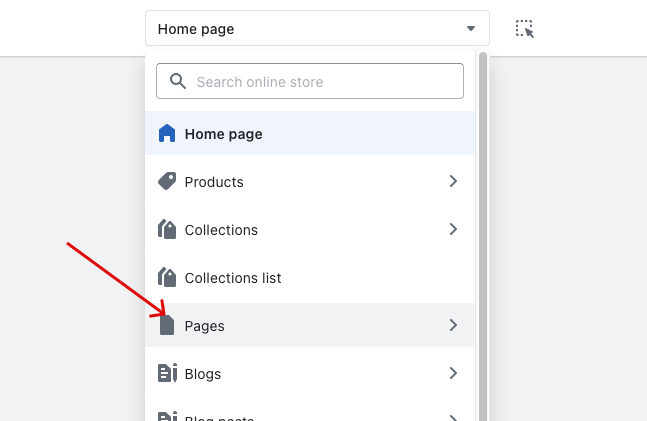Click the blue house icon
Screen dimensions: 647x421
tap(167, 134)
